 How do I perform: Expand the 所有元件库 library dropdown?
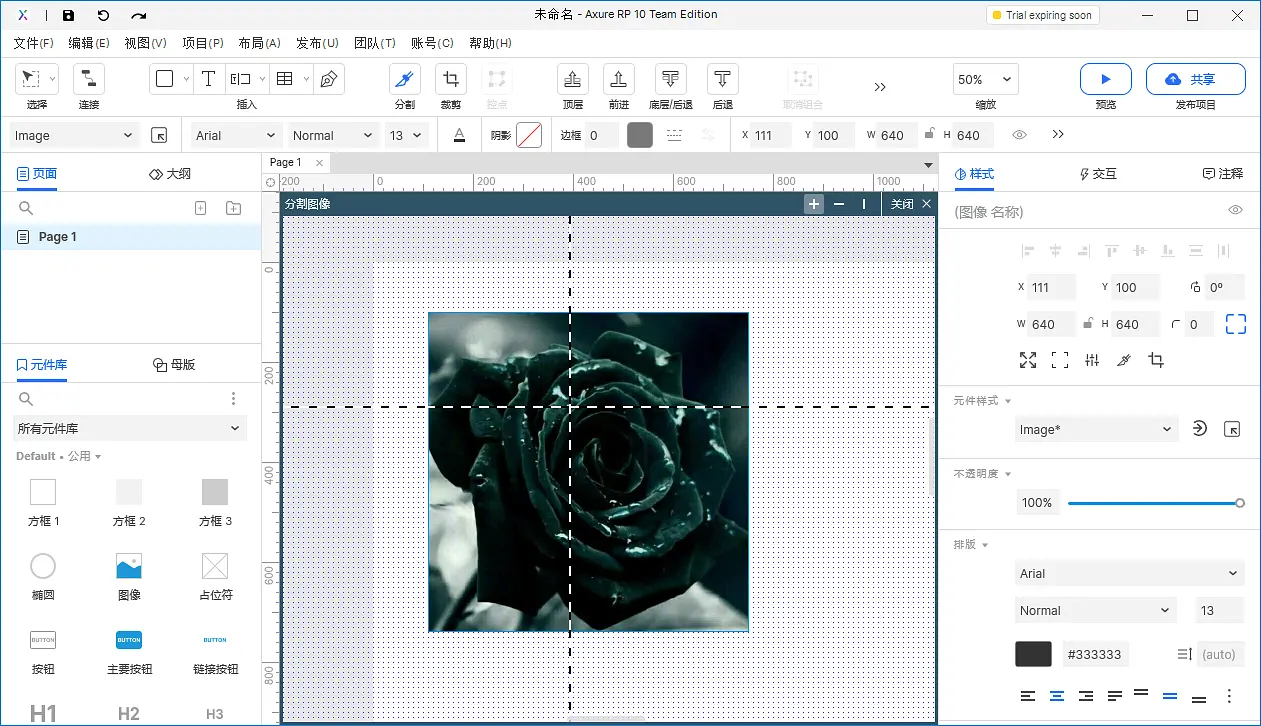pyautogui.click(x=130, y=428)
